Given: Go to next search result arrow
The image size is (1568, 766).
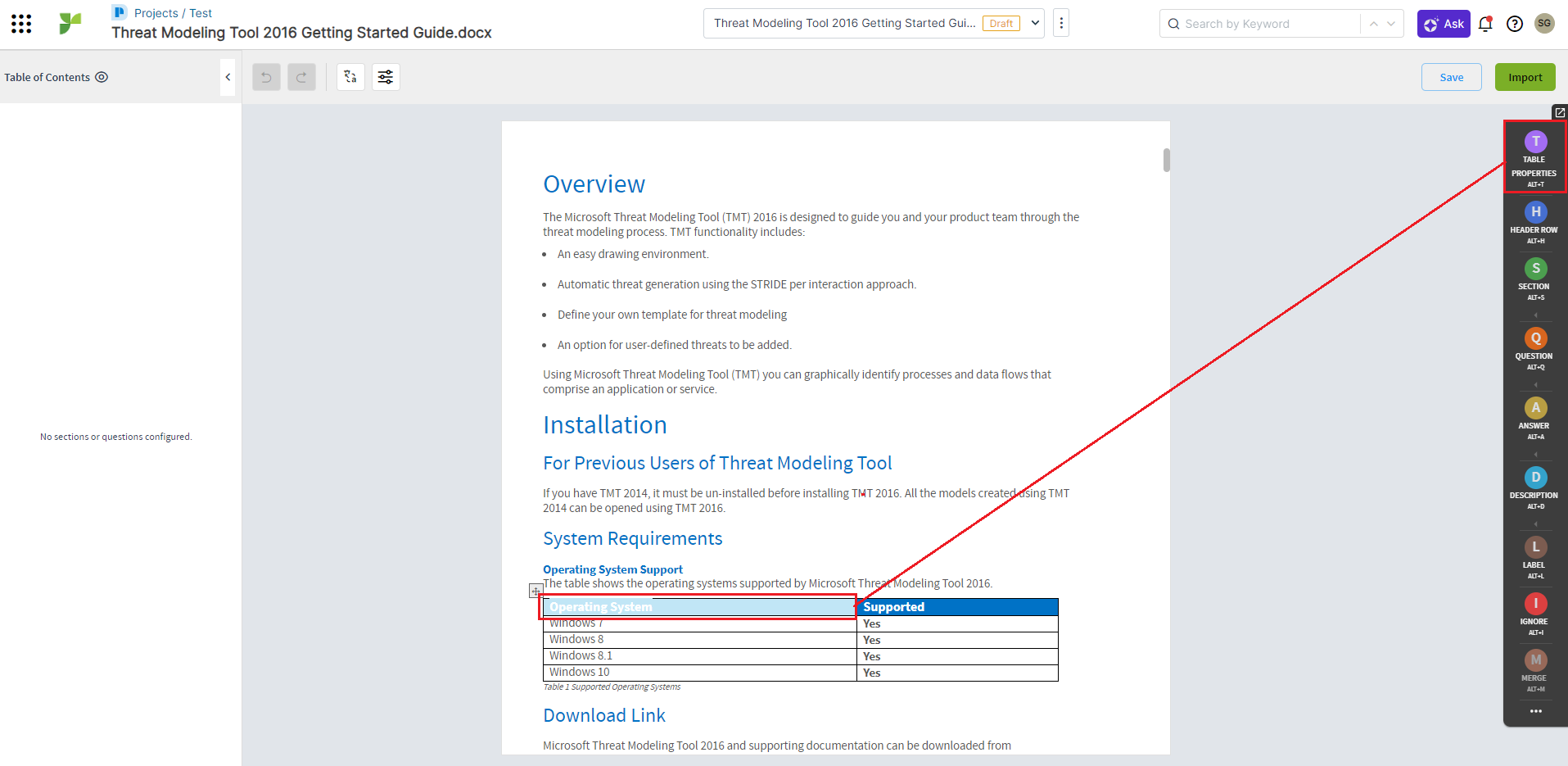Looking at the screenshot, I should click(x=1391, y=24).
